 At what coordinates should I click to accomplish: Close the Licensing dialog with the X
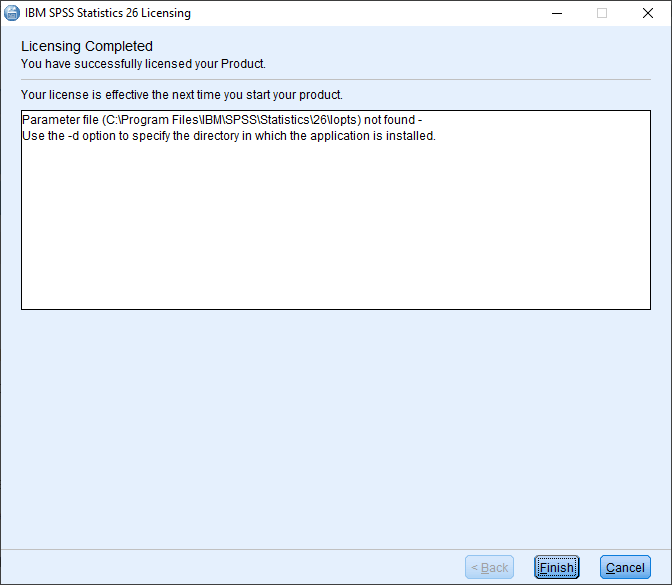point(648,13)
